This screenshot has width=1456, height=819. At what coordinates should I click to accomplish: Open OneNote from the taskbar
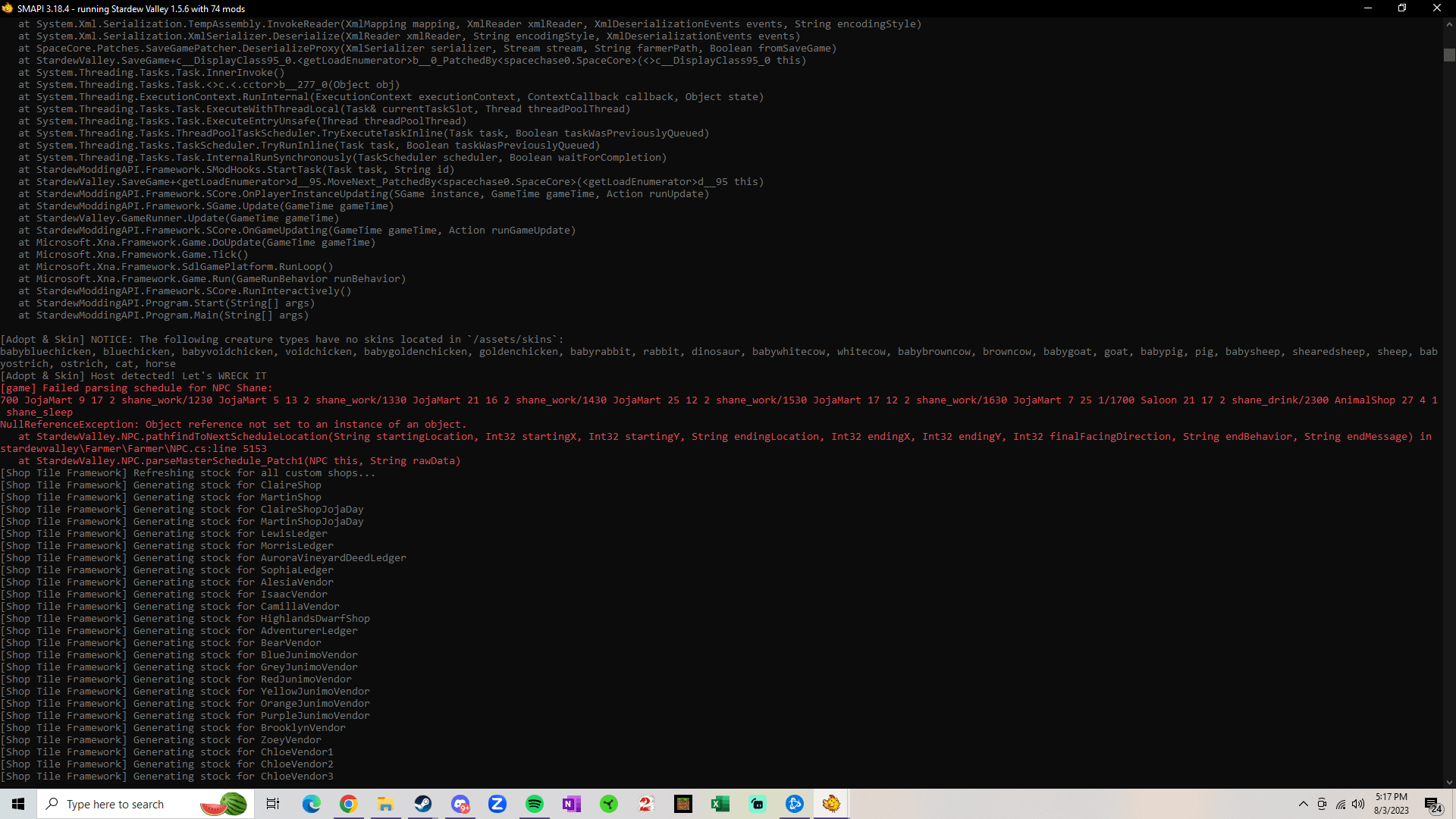[572, 804]
